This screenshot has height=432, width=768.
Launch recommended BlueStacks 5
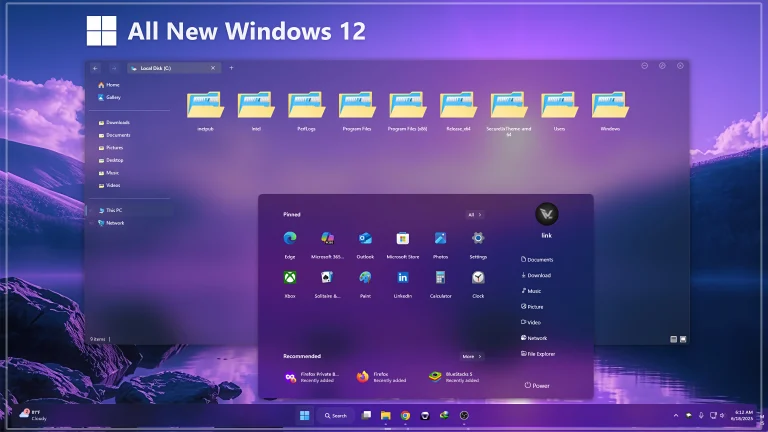[454, 377]
